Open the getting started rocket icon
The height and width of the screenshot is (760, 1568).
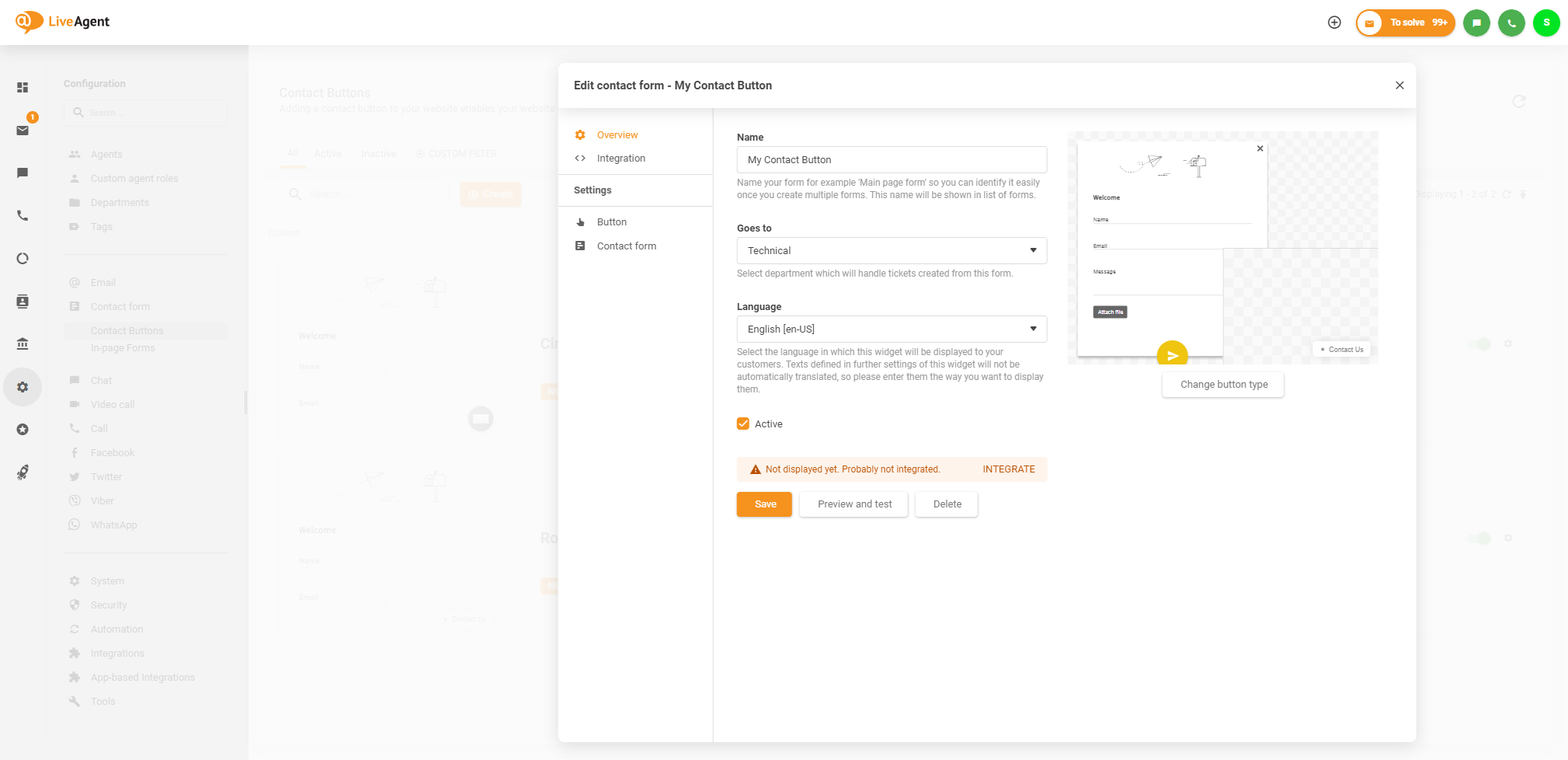click(22, 472)
